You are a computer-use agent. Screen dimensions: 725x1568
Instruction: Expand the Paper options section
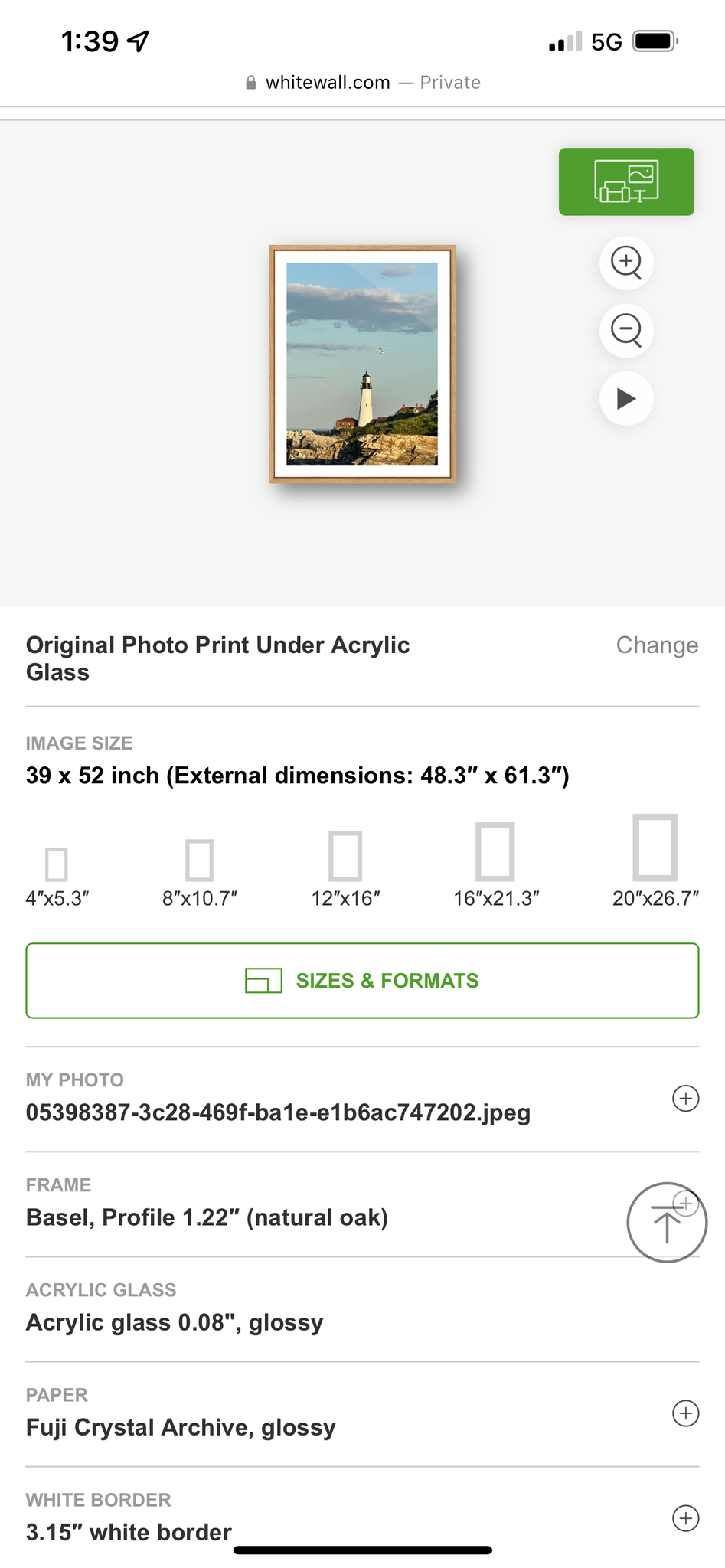coord(685,1413)
